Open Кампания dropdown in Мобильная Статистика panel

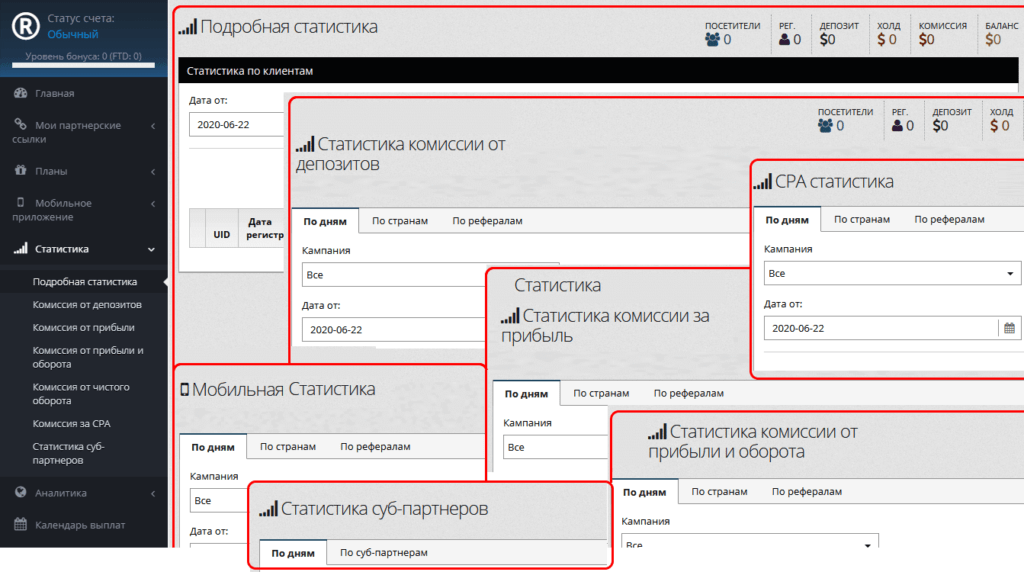tap(219, 500)
